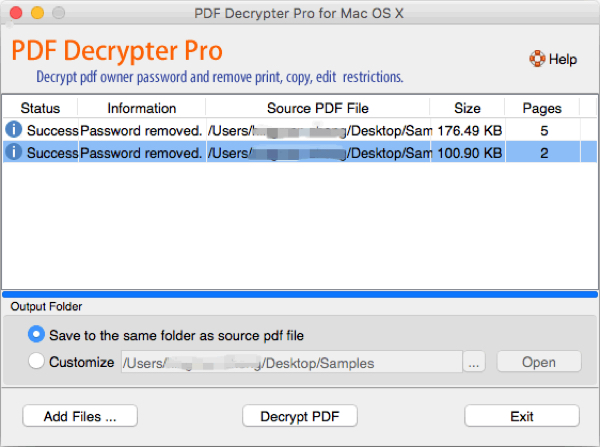
Task: Click info icon of first Success row
Action: [x=14, y=129]
